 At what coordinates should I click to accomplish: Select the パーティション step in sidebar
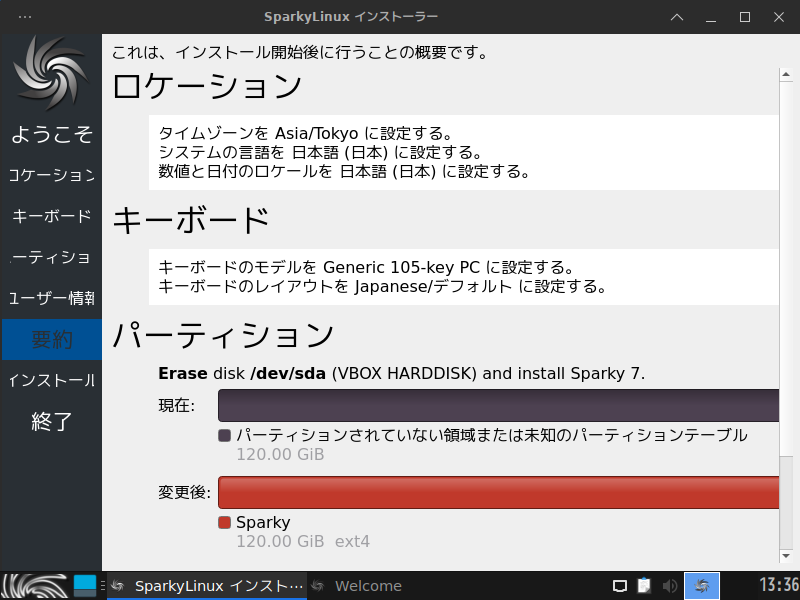click(x=52, y=258)
